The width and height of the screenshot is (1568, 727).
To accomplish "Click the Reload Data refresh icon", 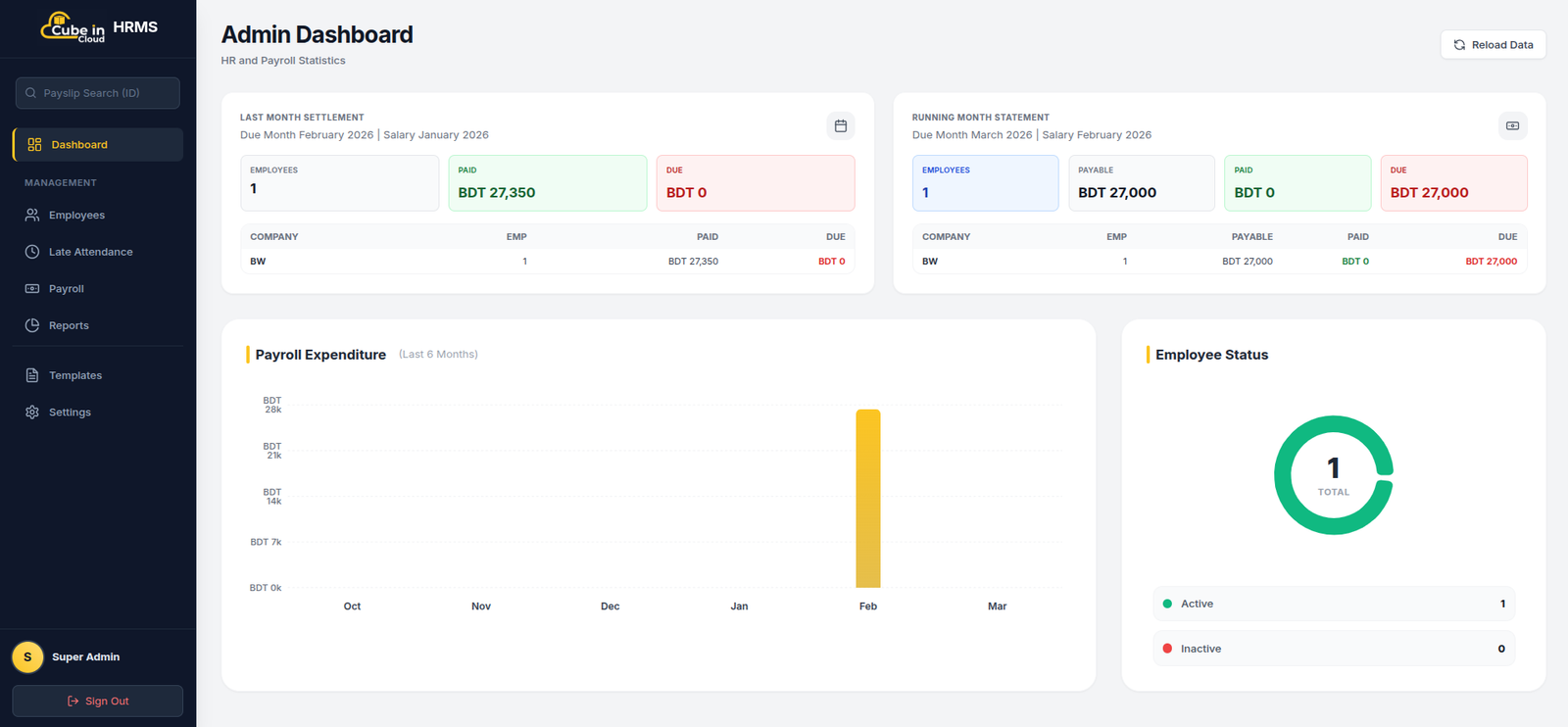I will click(x=1459, y=45).
